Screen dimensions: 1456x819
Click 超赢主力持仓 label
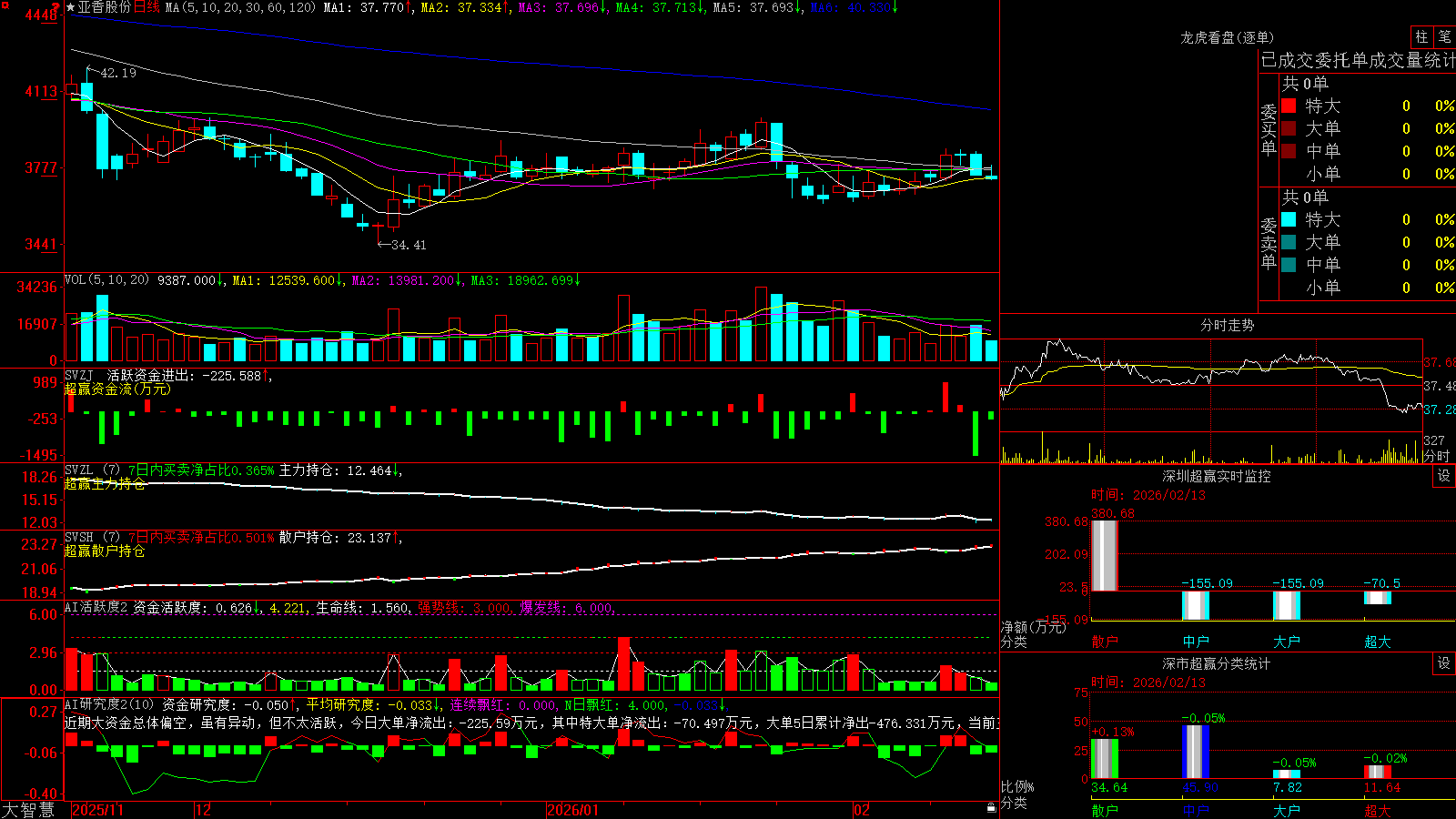pos(105,484)
